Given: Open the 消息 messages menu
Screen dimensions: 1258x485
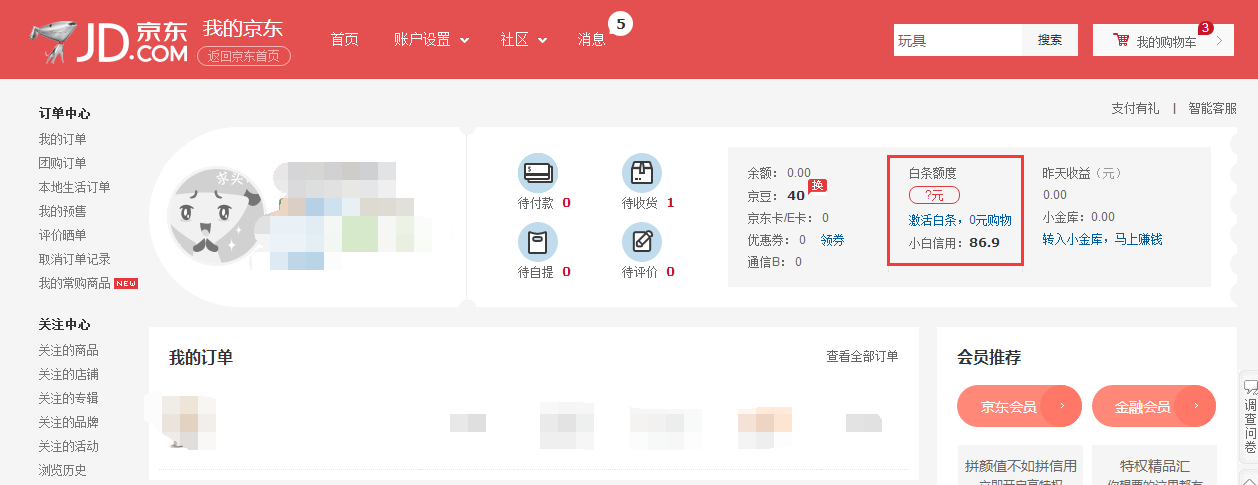Looking at the screenshot, I should 591,40.
